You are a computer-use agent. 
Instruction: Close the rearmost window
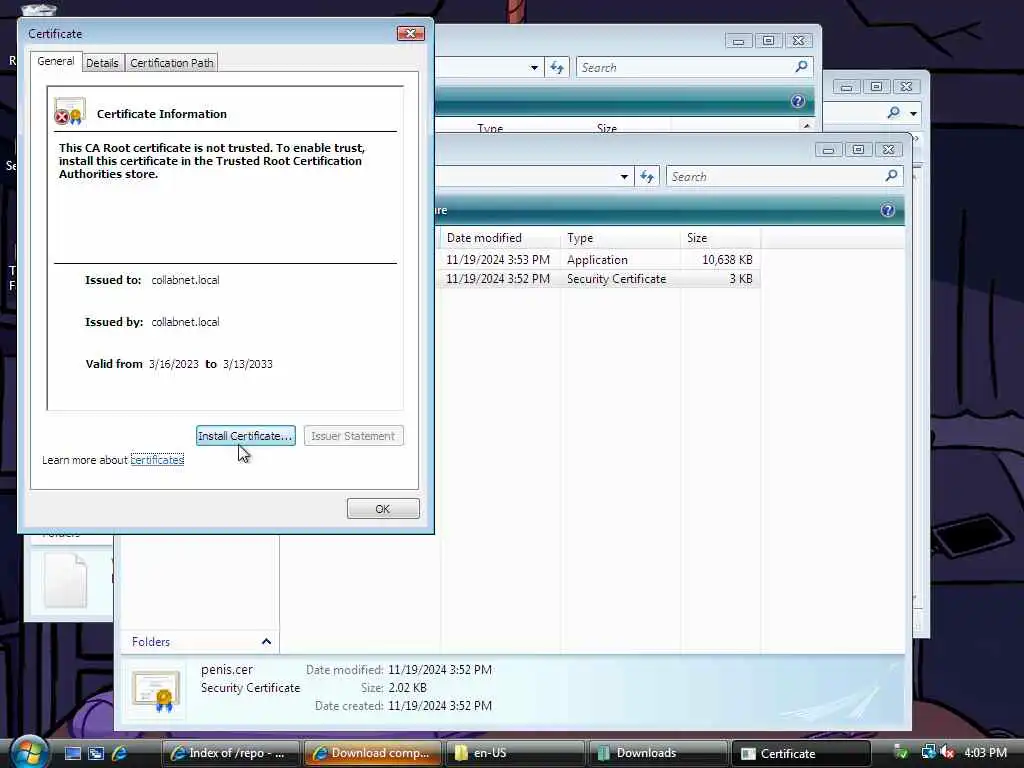pyautogui.click(x=906, y=86)
